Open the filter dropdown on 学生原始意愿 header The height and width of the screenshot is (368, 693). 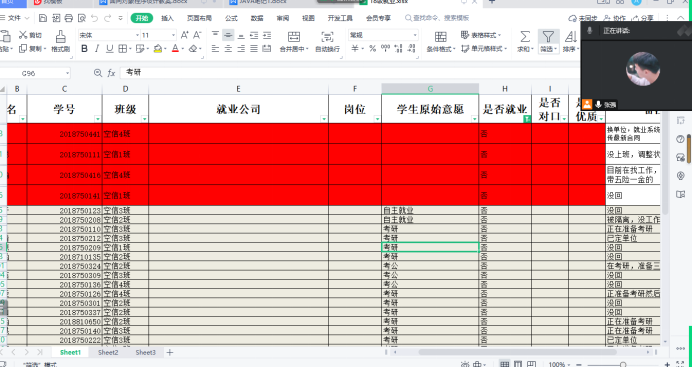point(474,119)
